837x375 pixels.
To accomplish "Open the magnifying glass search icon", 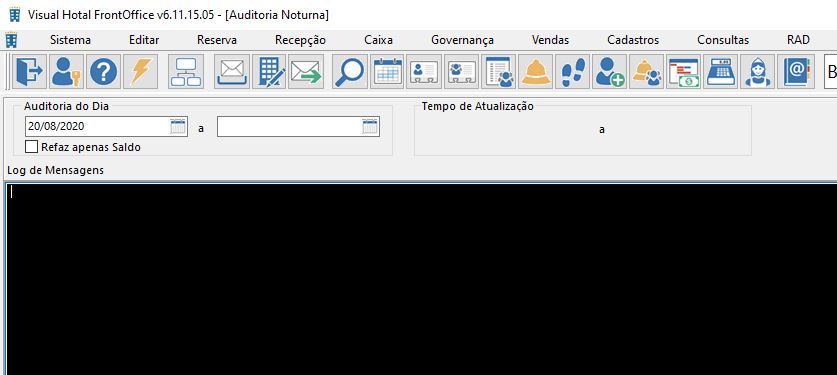I will pyautogui.click(x=350, y=71).
